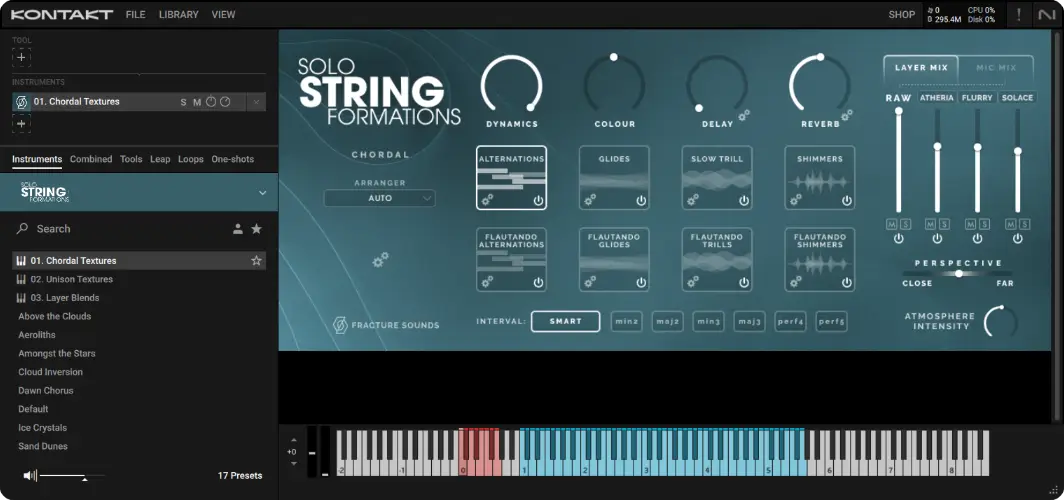The height and width of the screenshot is (500, 1064).
Task: Solo the instrument with header S button
Action: pos(183,102)
